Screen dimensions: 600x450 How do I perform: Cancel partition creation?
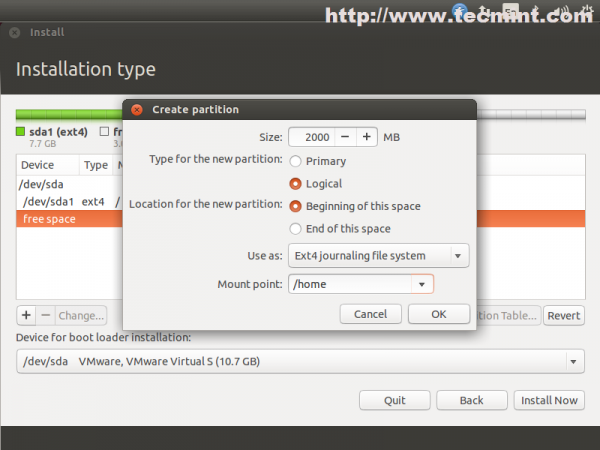click(370, 314)
